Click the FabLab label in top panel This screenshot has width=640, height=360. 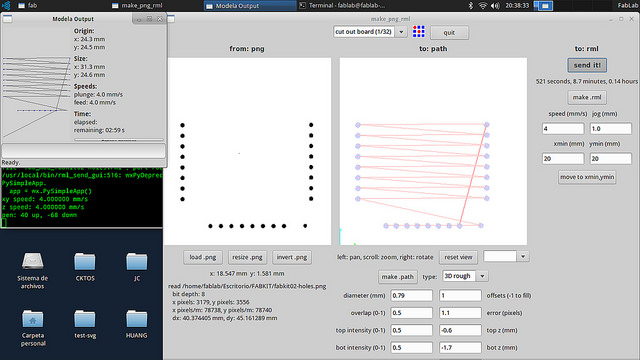click(628, 6)
